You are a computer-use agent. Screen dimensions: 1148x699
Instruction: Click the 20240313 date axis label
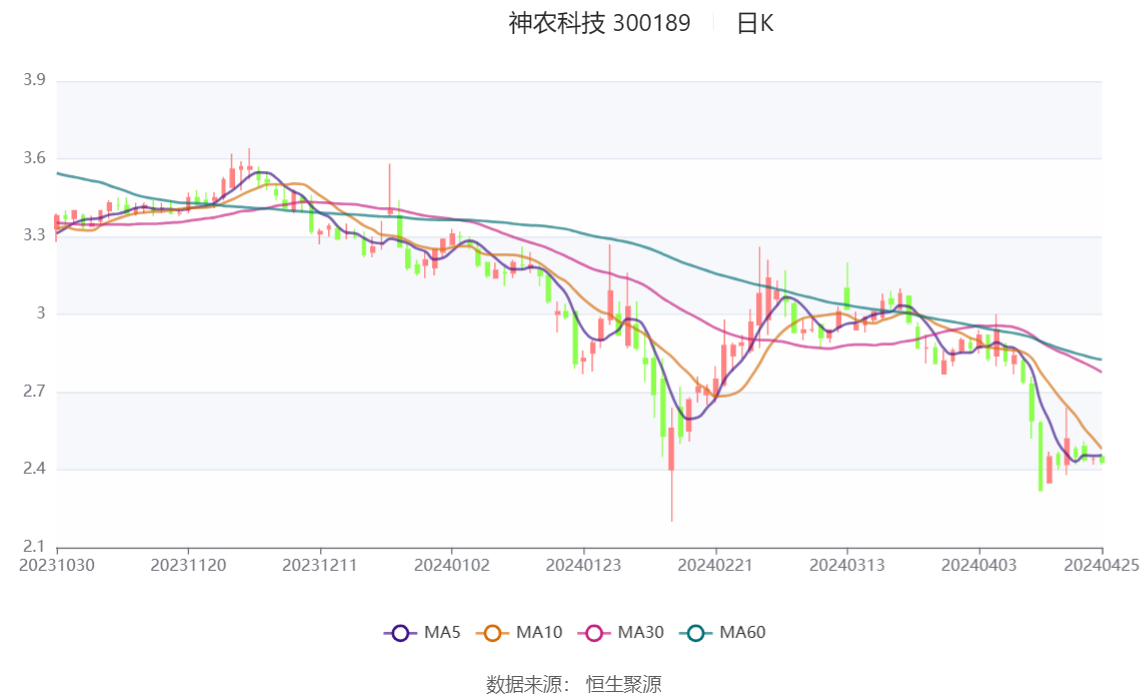(847, 566)
